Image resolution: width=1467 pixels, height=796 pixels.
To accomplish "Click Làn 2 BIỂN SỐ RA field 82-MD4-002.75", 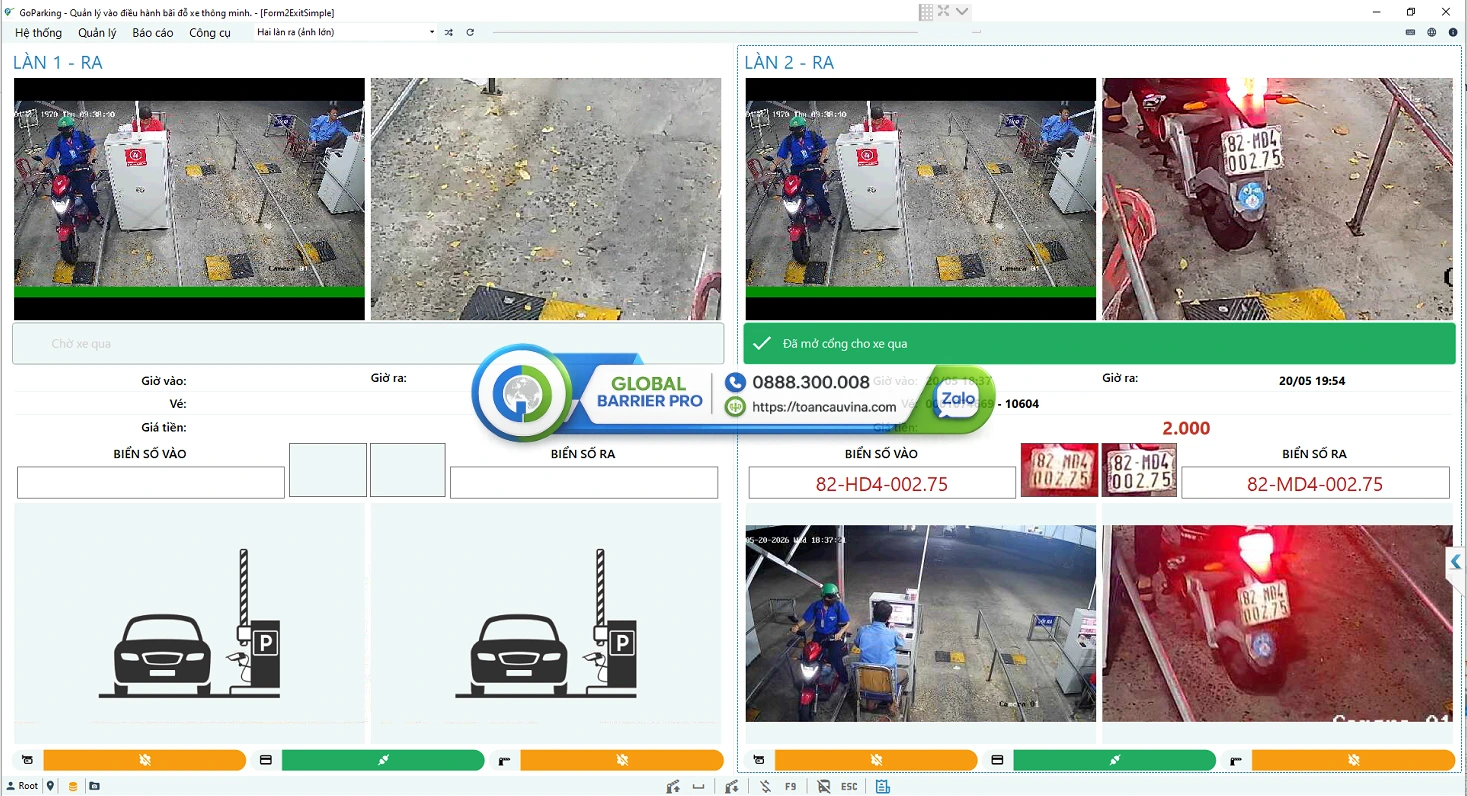I will (1315, 484).
